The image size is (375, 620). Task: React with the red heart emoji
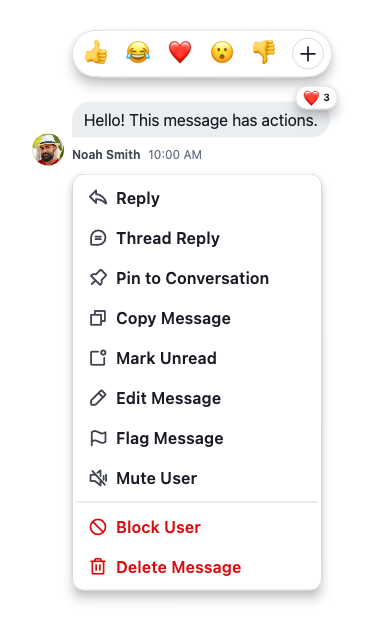coord(180,53)
